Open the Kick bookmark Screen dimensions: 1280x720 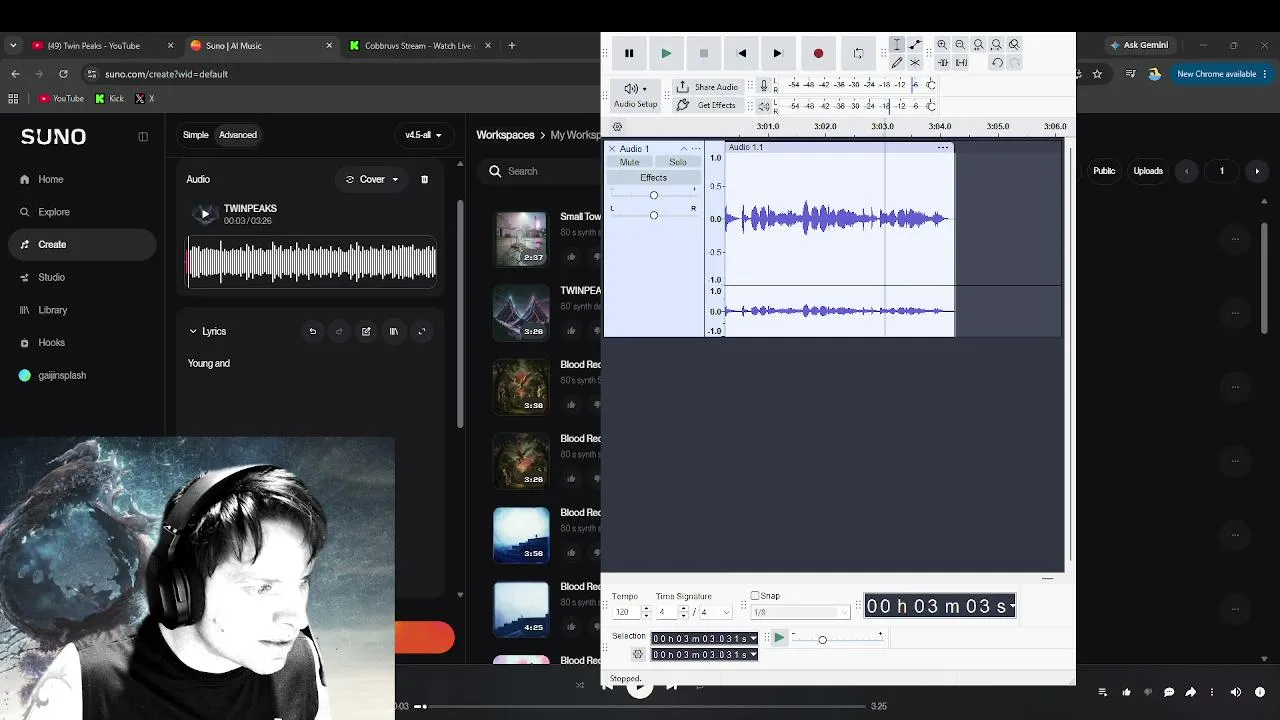tap(110, 98)
